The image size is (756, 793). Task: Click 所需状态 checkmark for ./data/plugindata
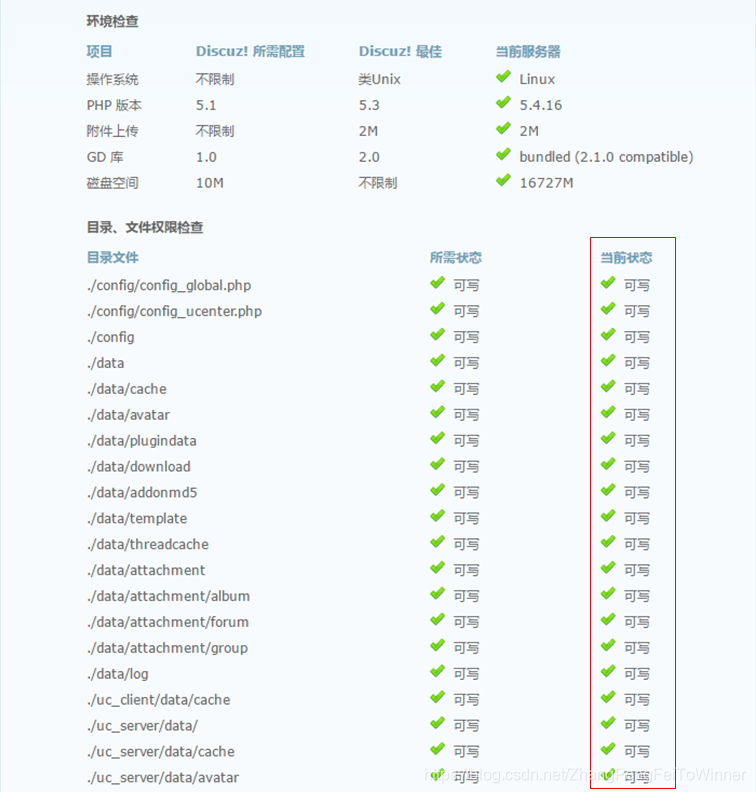(437, 438)
